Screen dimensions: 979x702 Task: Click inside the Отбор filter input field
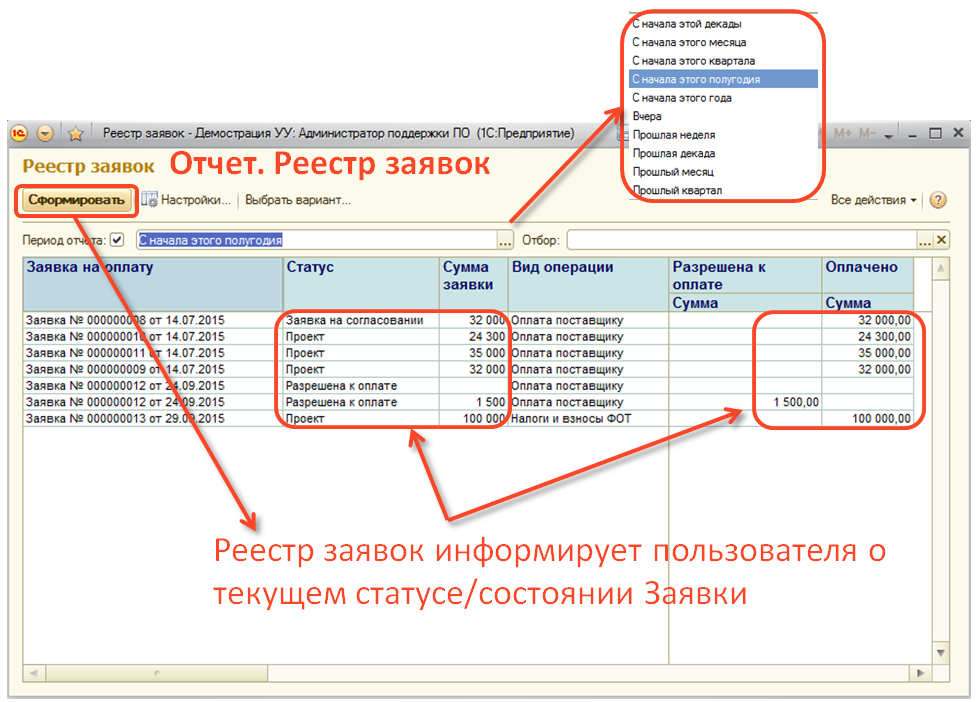[x=740, y=240]
